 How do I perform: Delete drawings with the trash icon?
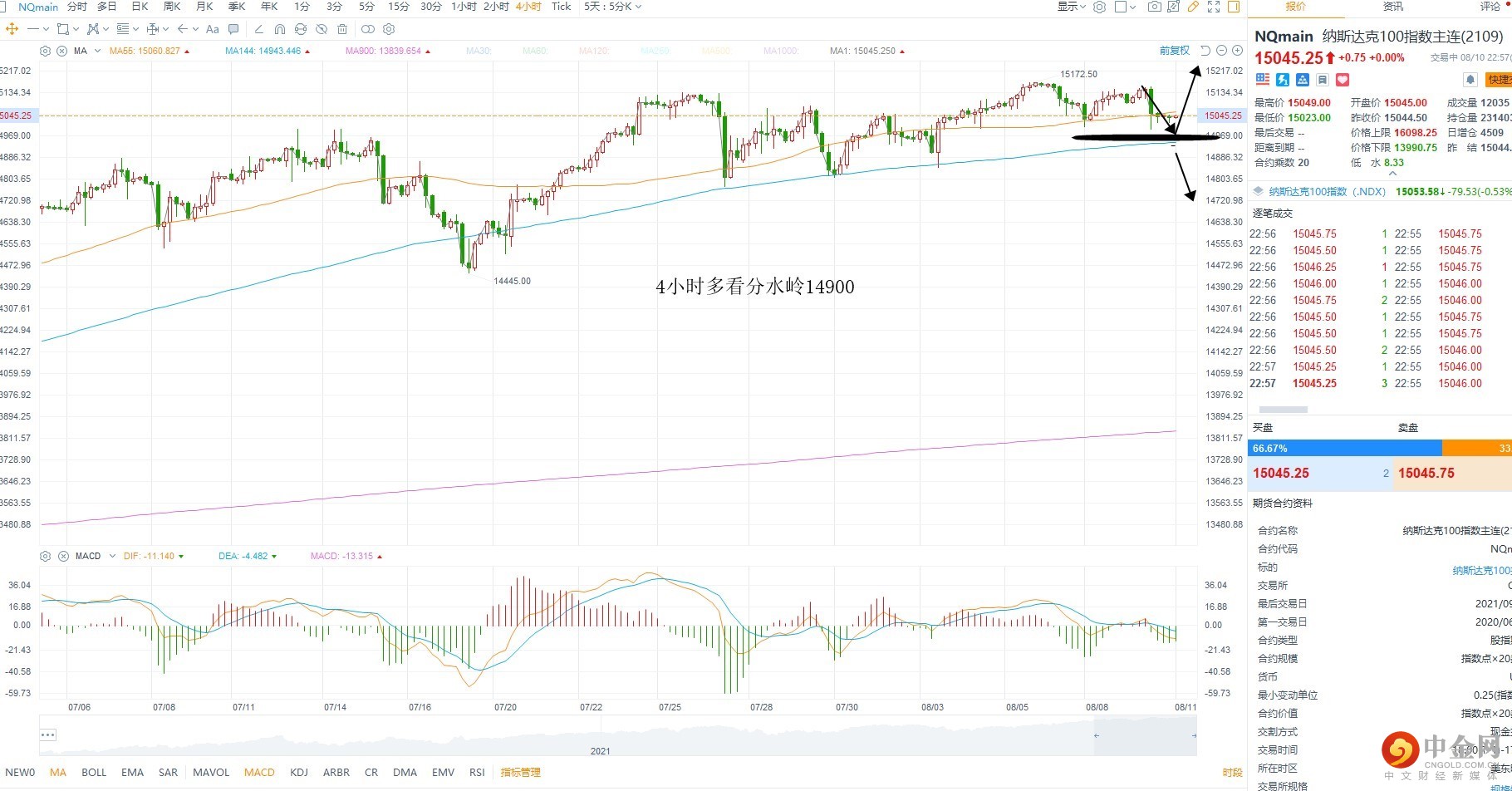point(342,29)
